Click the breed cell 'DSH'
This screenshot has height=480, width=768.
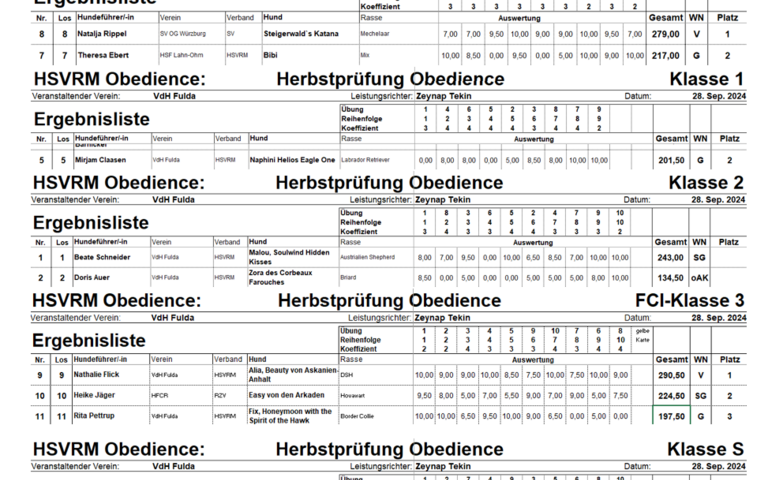(x=346, y=375)
